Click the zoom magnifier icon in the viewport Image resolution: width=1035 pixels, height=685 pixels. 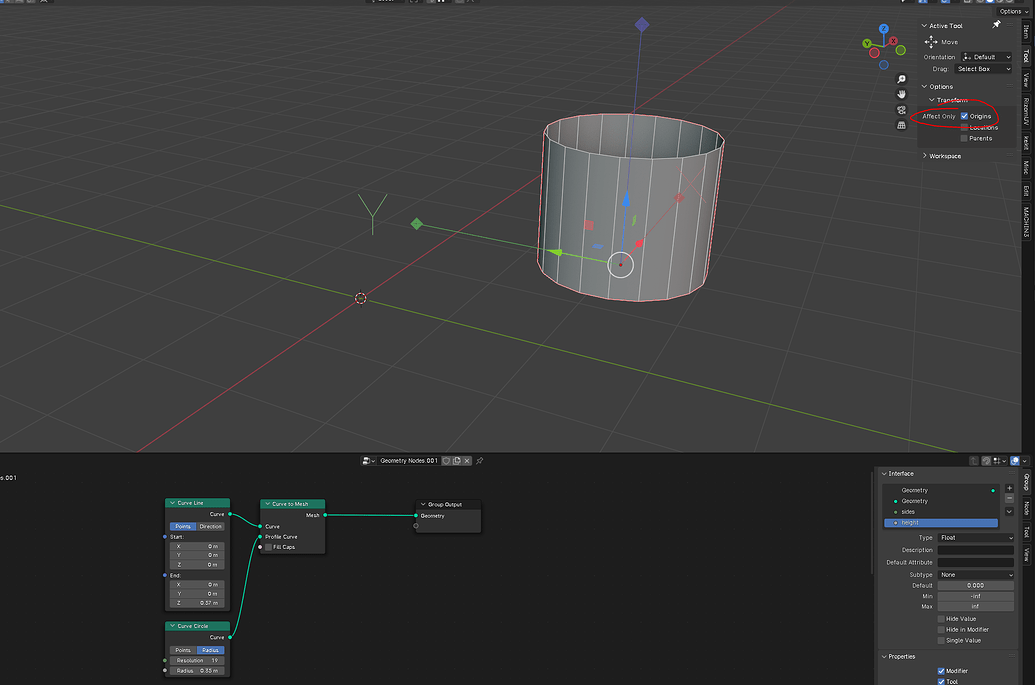(902, 79)
